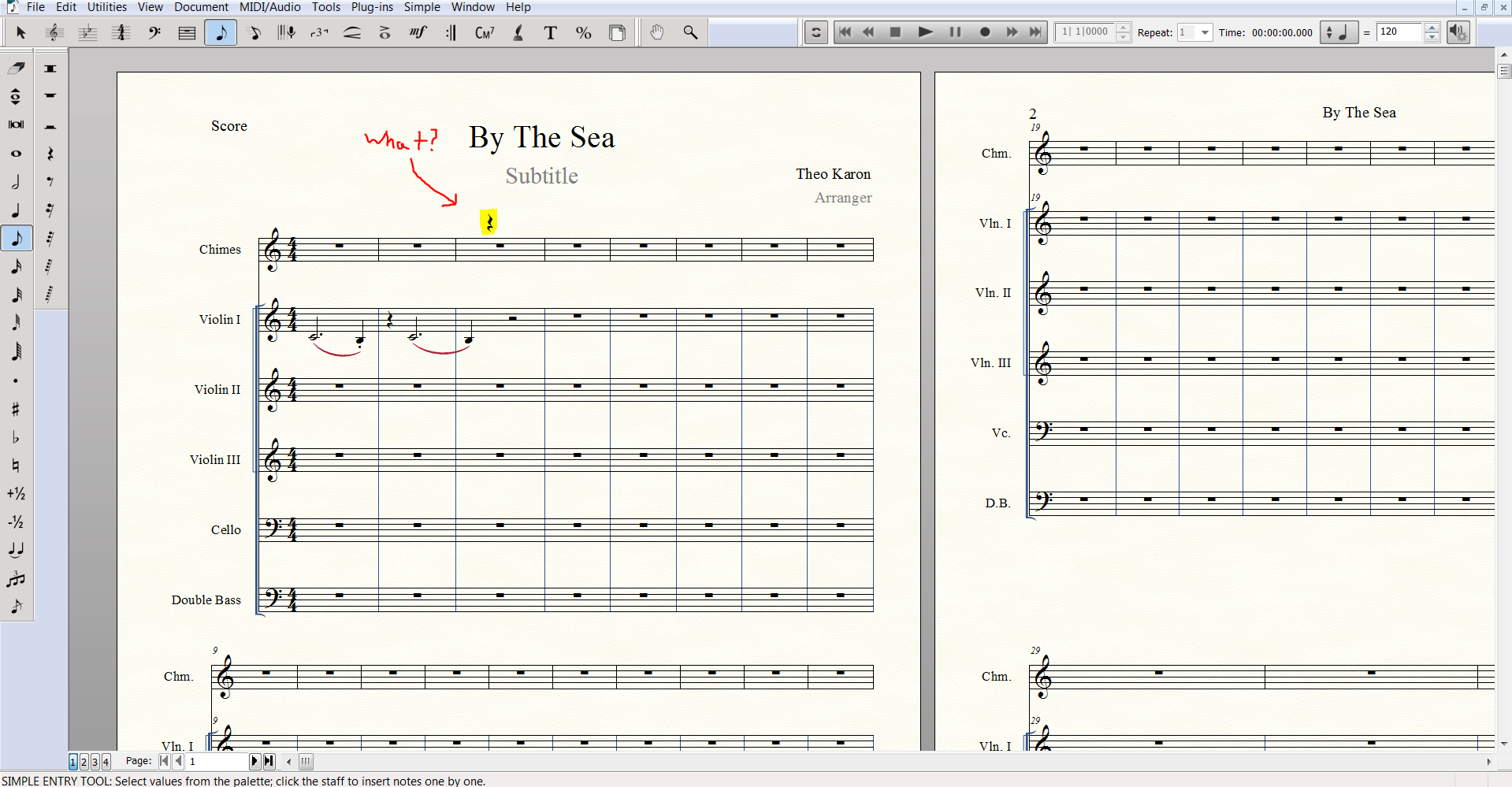Open the MIDI/Audio menu
The image size is (1512, 787).
[x=269, y=7]
